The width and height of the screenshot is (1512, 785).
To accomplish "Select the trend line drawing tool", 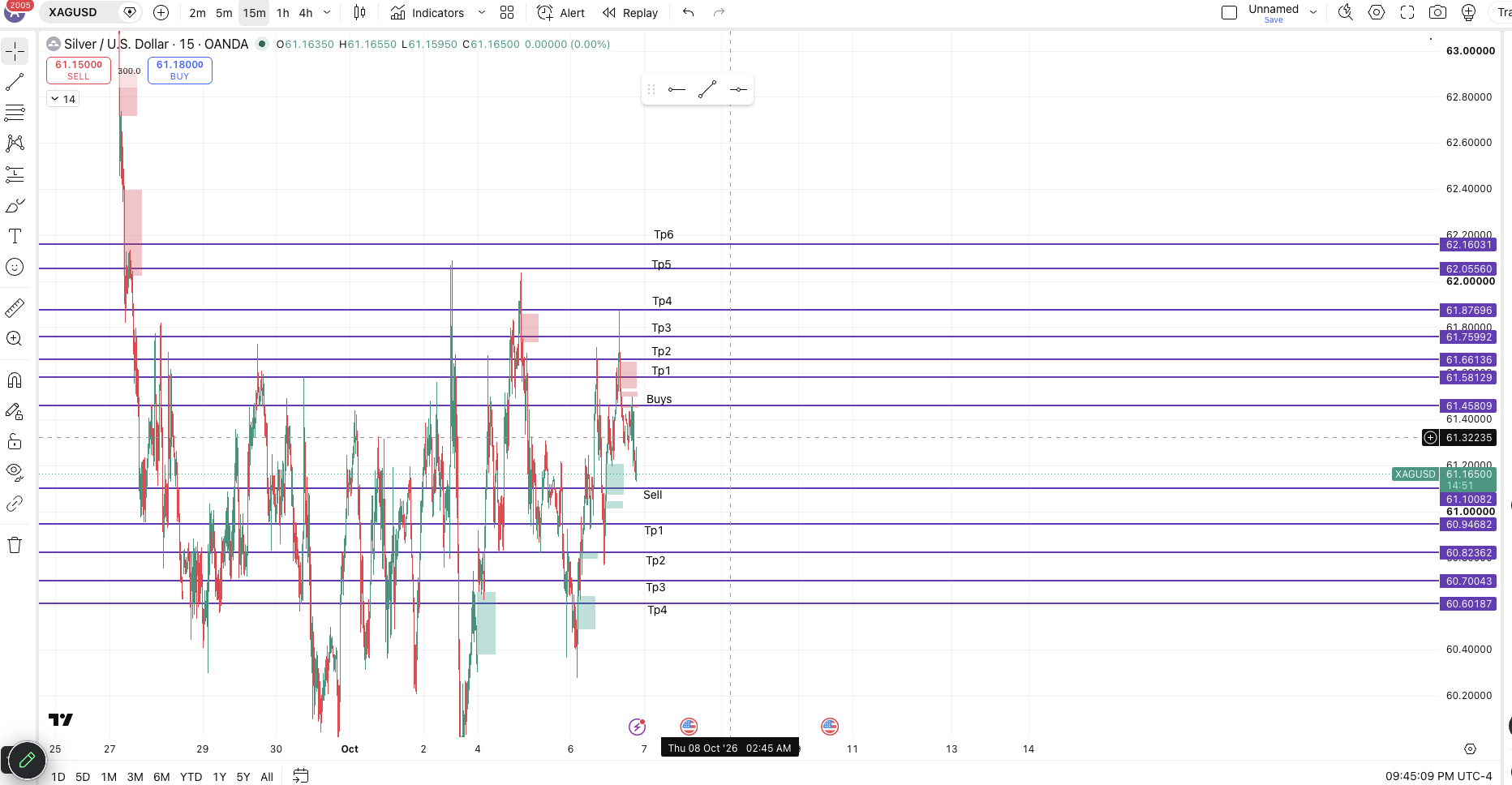I will [15, 82].
